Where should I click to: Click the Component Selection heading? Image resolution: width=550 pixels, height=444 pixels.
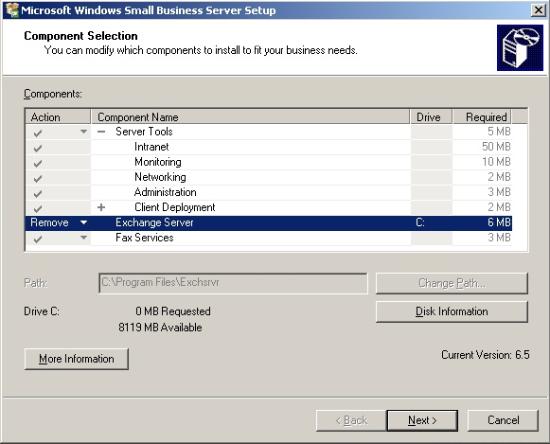(81, 36)
